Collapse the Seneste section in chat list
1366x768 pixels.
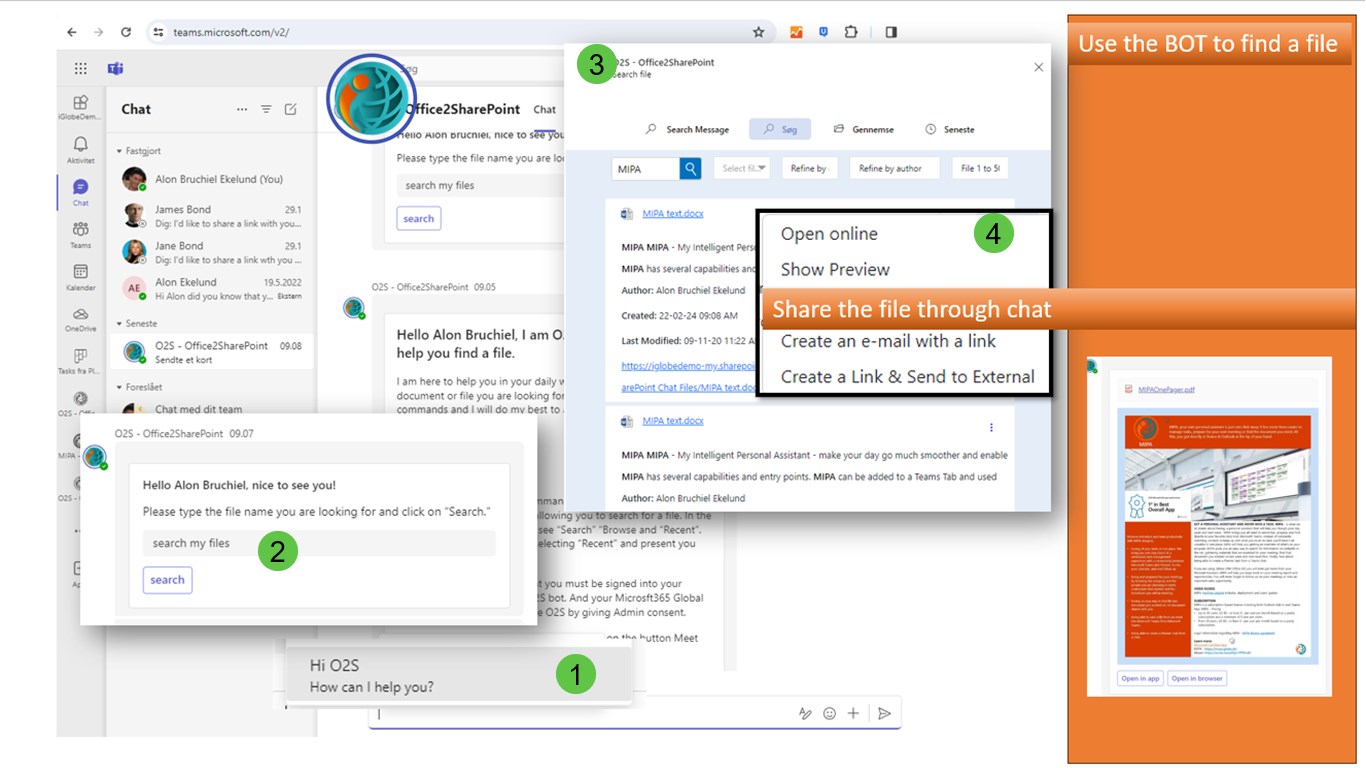tap(138, 324)
